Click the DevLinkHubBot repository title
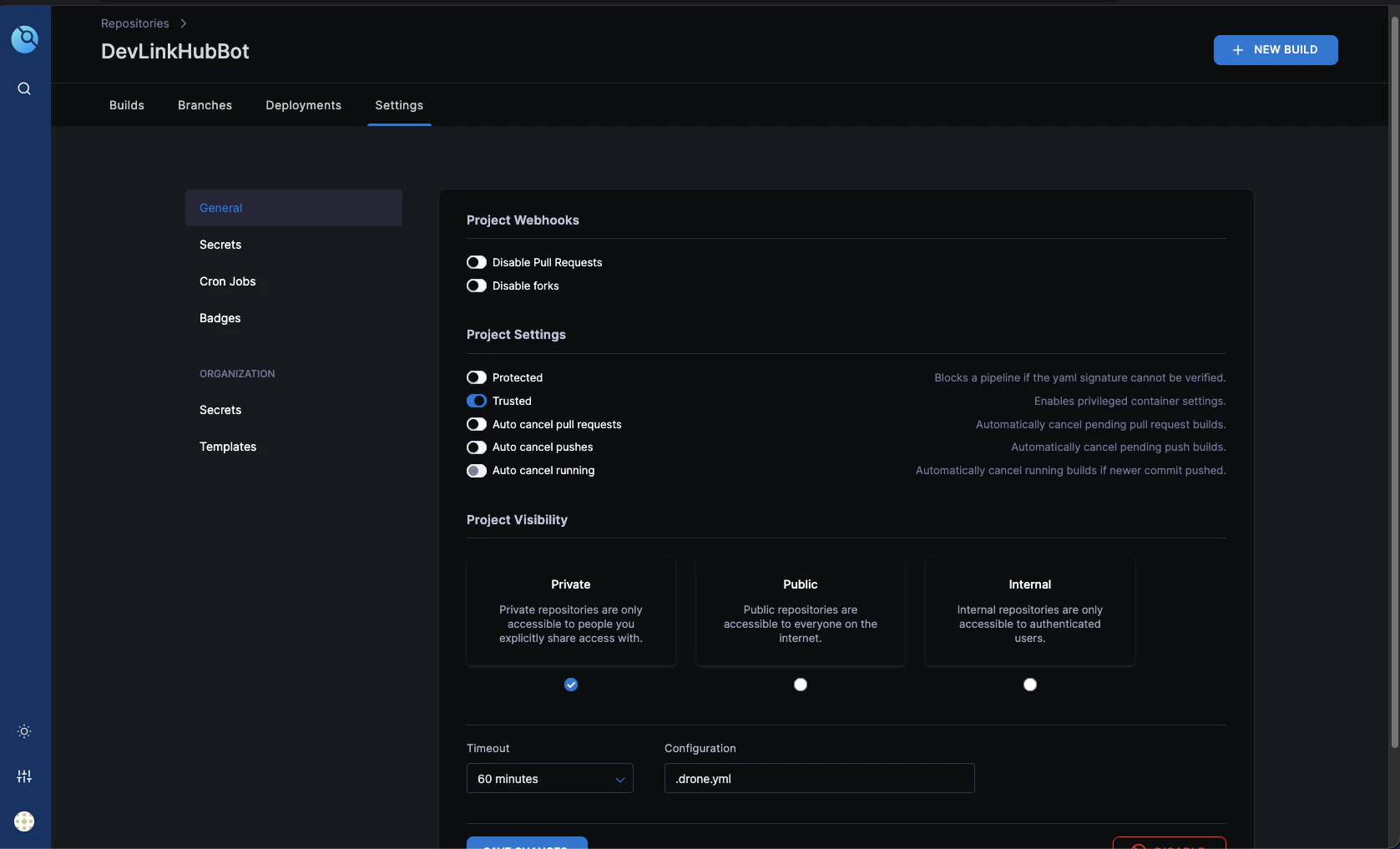Image resolution: width=1400 pixels, height=849 pixels. 175,52
